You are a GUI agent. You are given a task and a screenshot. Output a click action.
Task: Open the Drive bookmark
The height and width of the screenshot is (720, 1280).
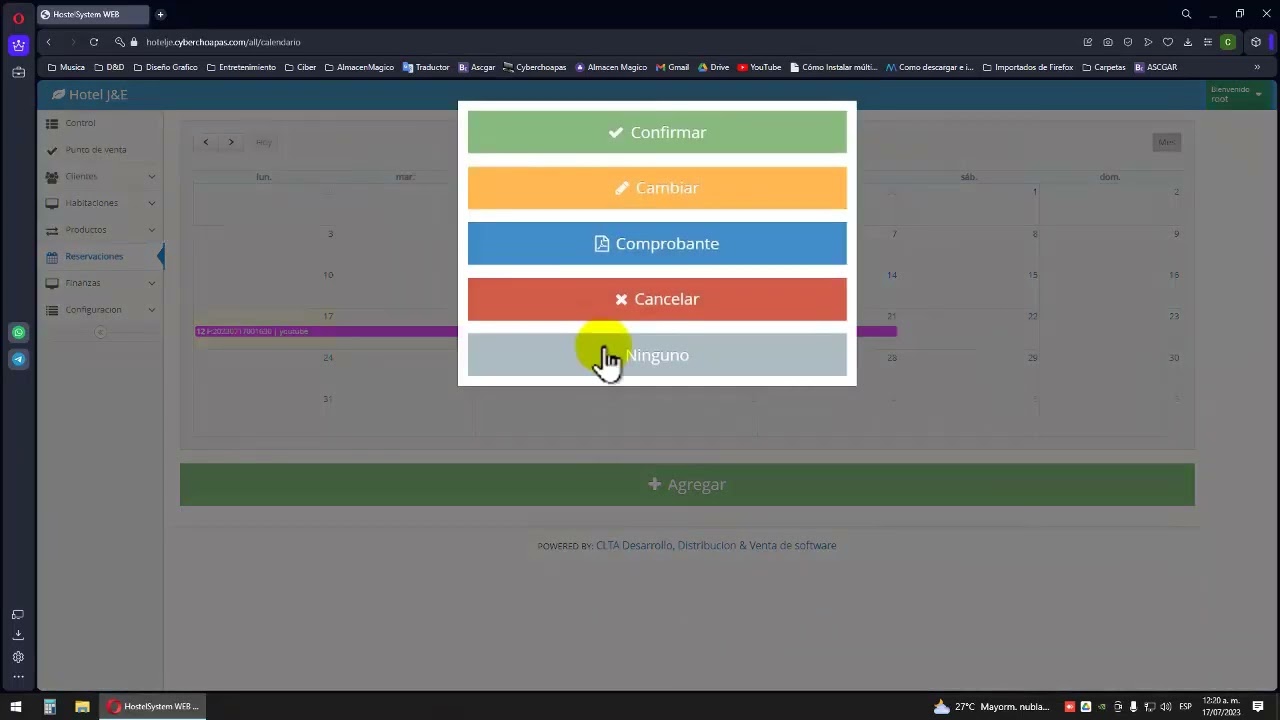point(714,67)
